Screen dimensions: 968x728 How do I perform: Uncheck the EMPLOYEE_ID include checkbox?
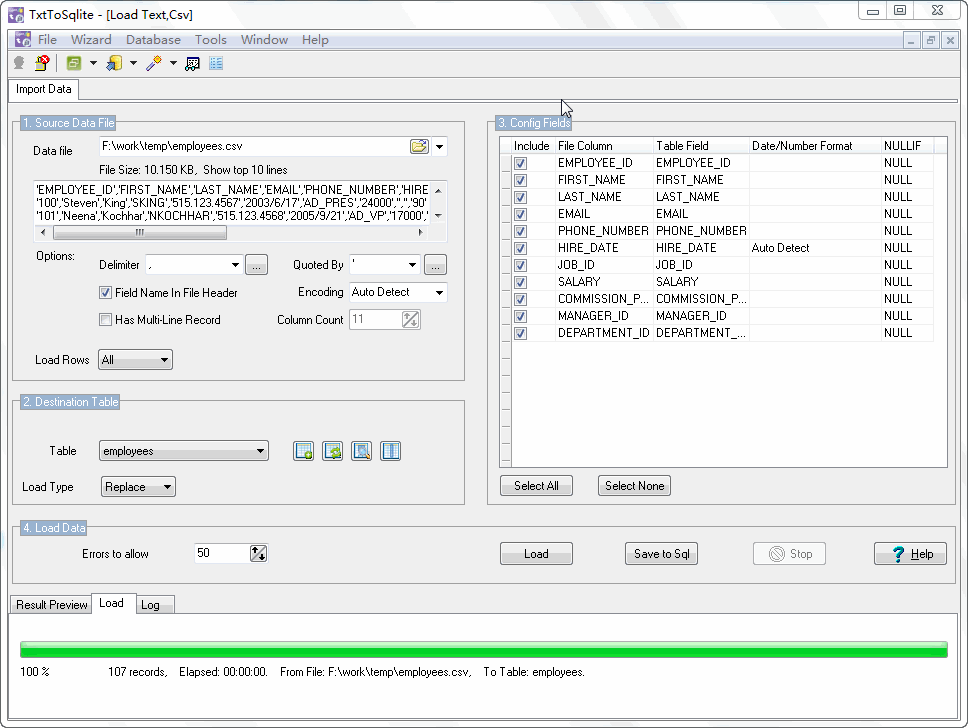click(x=520, y=164)
